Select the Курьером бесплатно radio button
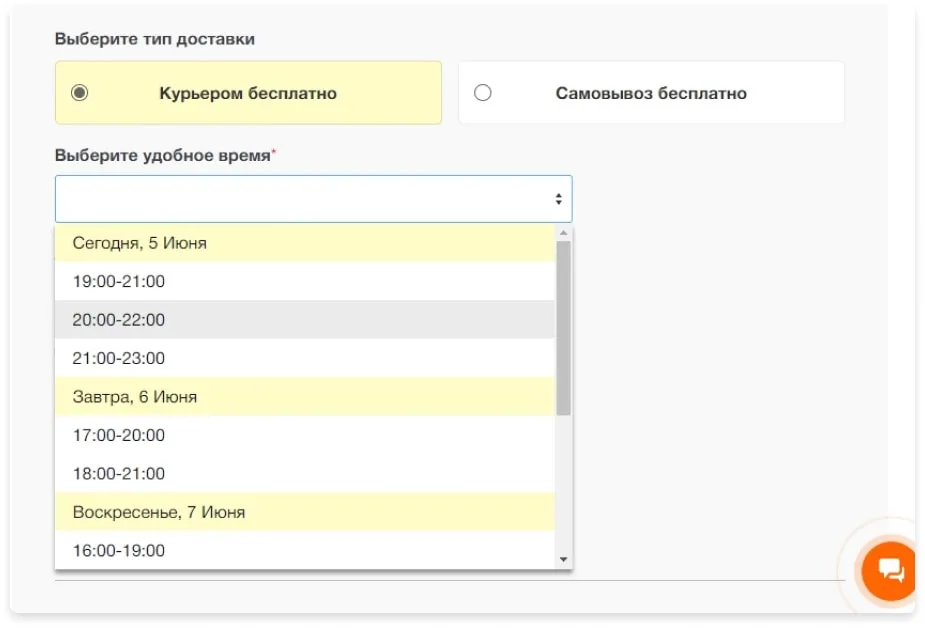 tap(80, 93)
